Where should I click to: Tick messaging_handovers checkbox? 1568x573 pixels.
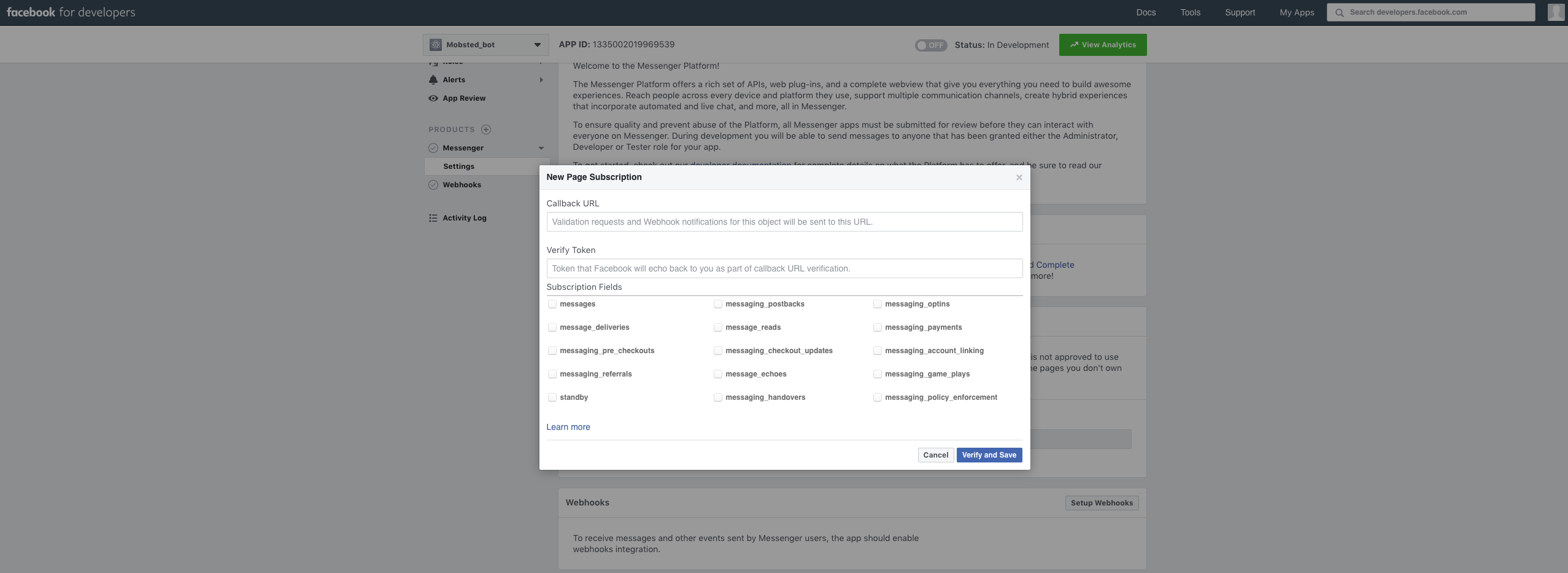[718, 397]
